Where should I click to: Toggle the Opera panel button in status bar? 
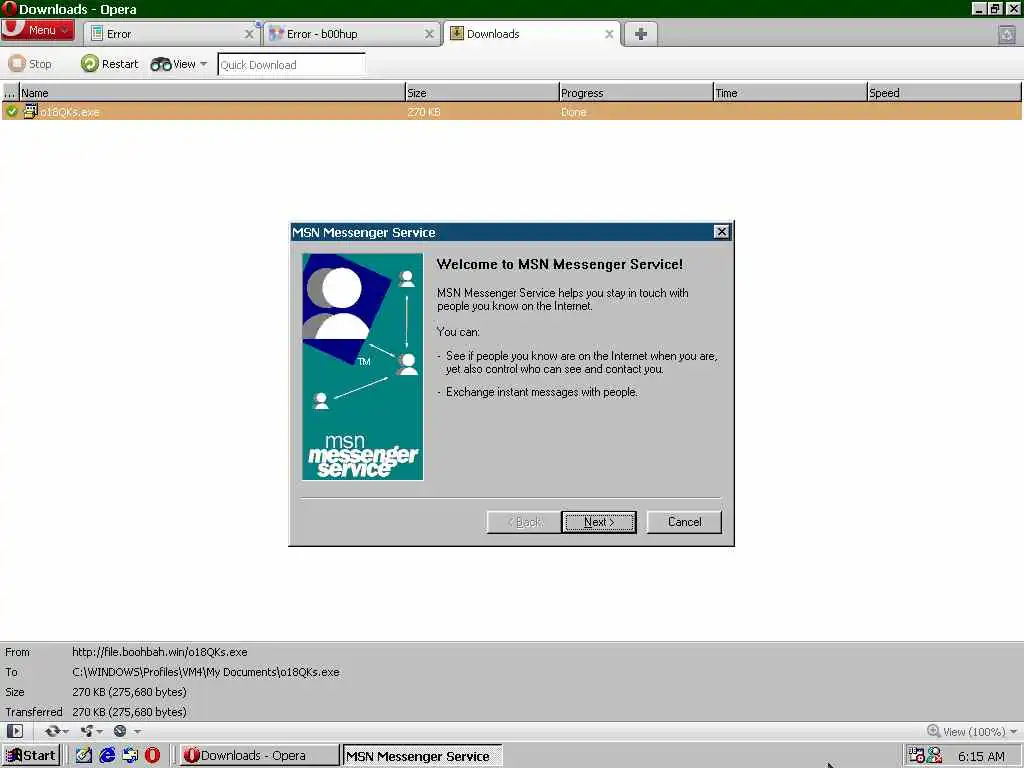(14, 731)
